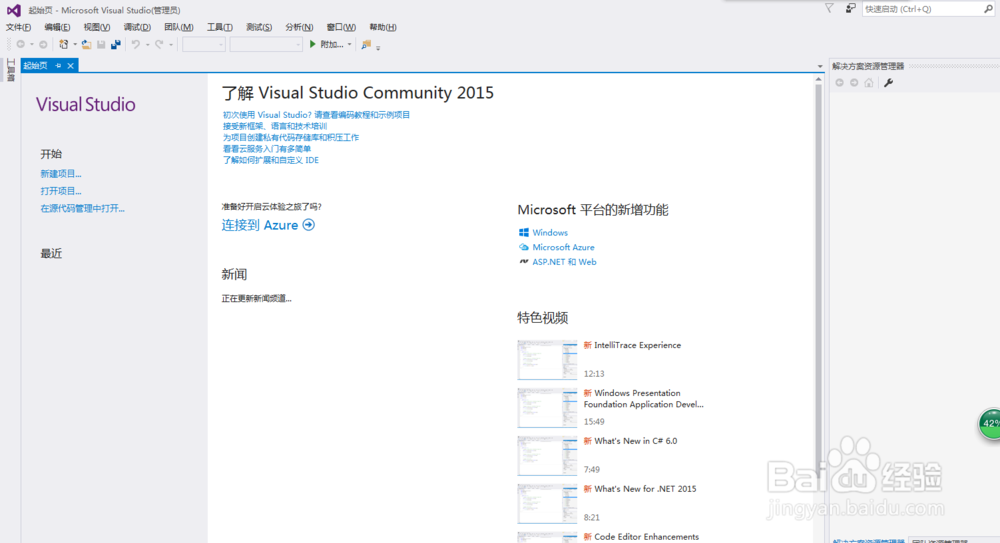Click the Undo arrow icon

[136, 45]
